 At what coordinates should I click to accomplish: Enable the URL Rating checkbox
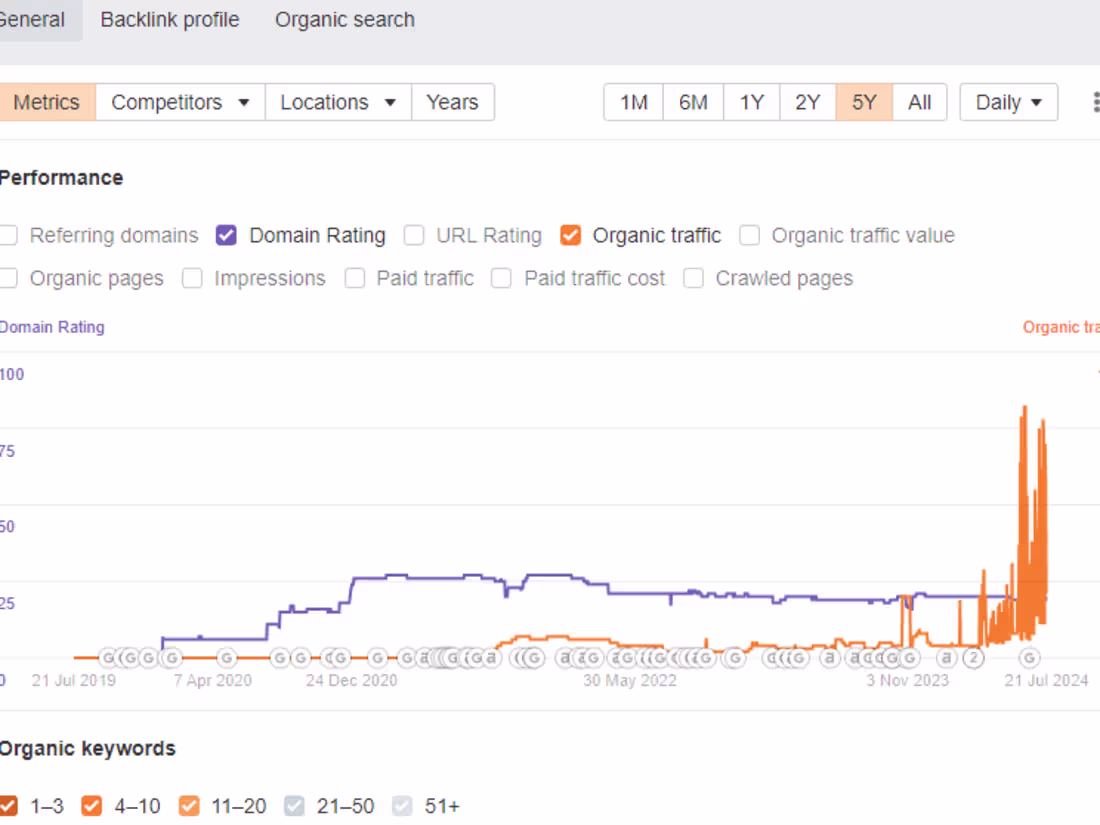pyautogui.click(x=414, y=235)
